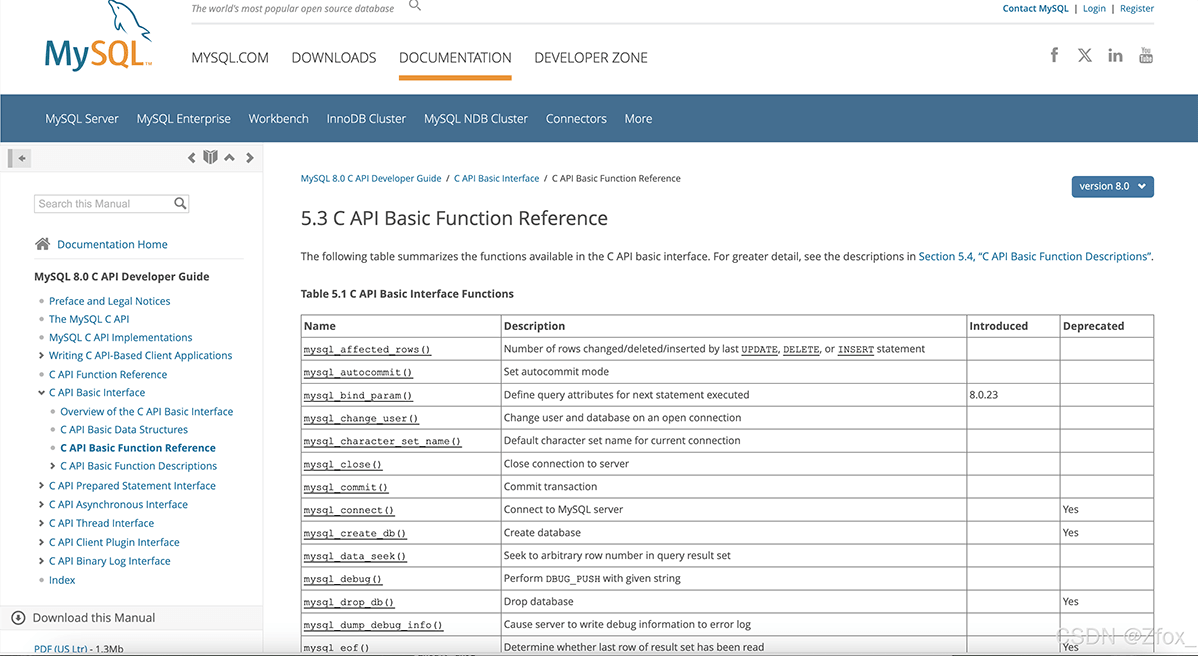The width and height of the screenshot is (1198, 656).
Task: Expand C API Binary Log Interface
Action: [x=41, y=561]
